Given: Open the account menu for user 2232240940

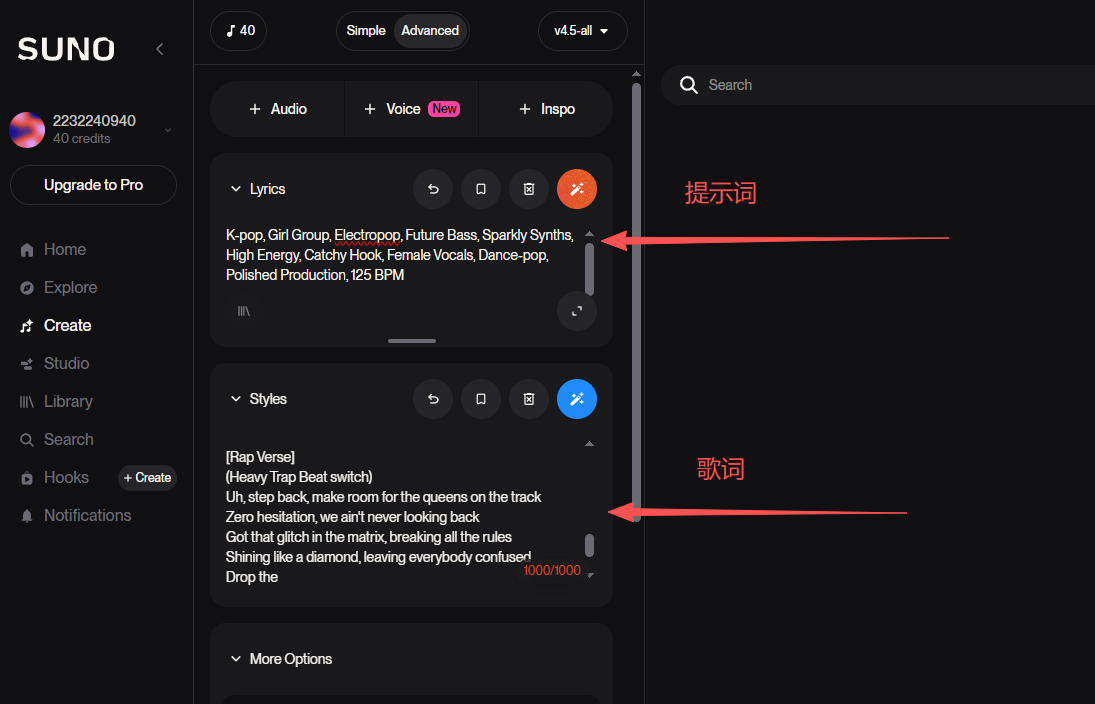Looking at the screenshot, I should pos(167,129).
